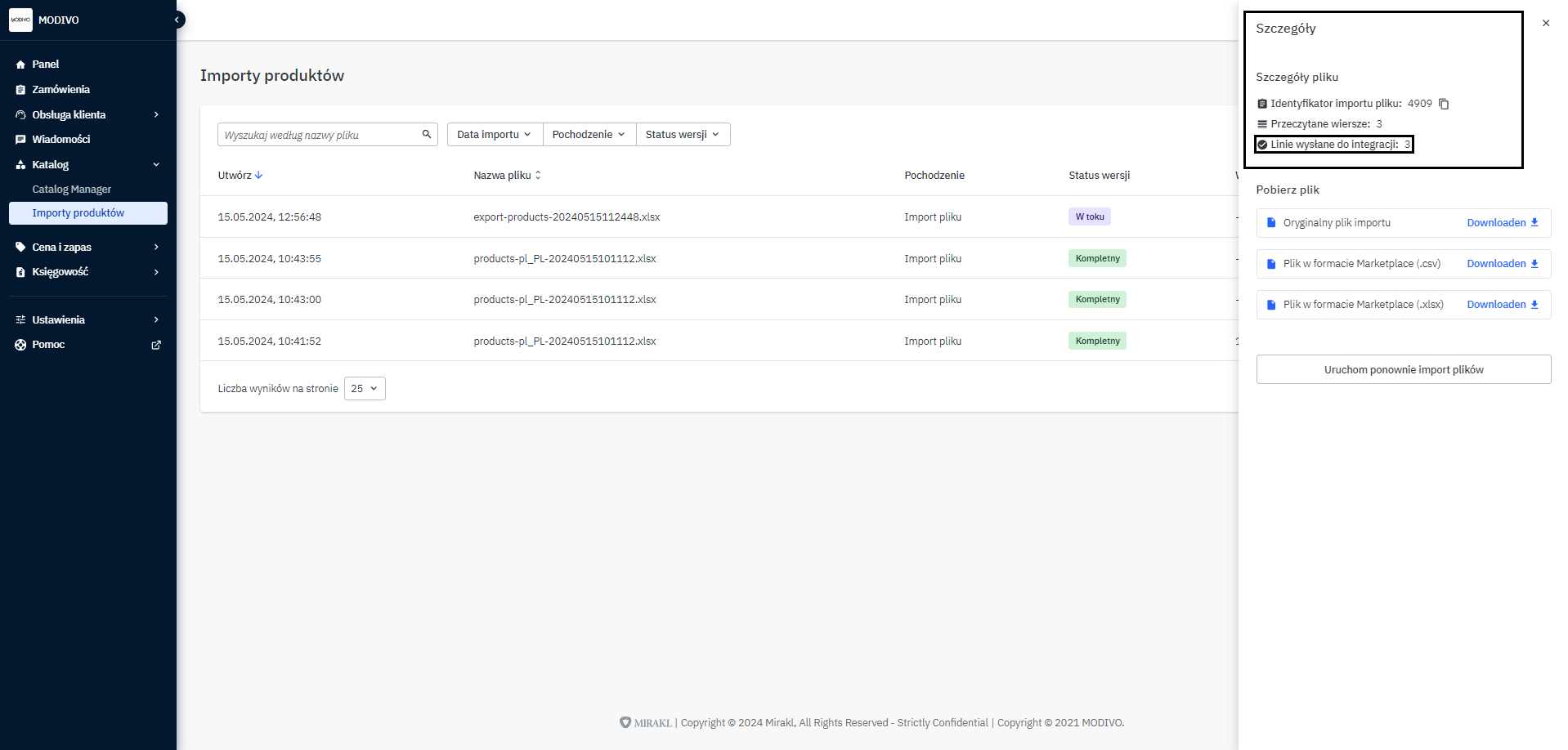Collapse the sidebar with the arrow icon
The width and height of the screenshot is (1568, 750).
[177, 20]
